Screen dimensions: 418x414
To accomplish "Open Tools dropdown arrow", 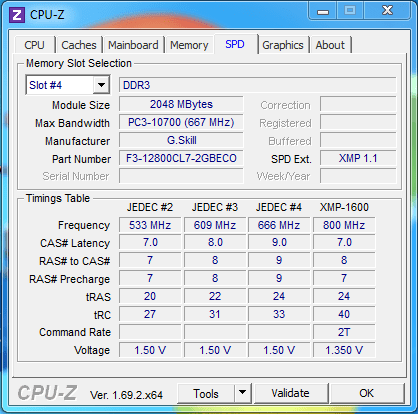I will [243, 393].
